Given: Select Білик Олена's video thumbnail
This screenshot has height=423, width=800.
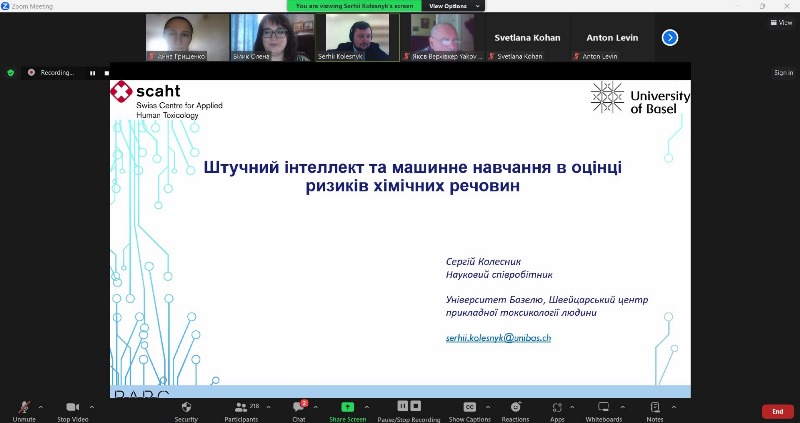Looking at the screenshot, I should [x=272, y=38].
